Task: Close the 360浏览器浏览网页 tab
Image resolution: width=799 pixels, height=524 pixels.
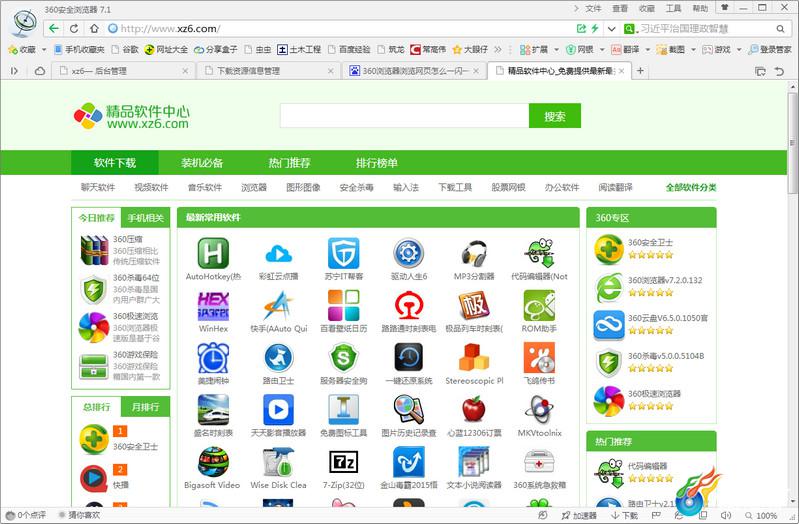Action: click(476, 71)
